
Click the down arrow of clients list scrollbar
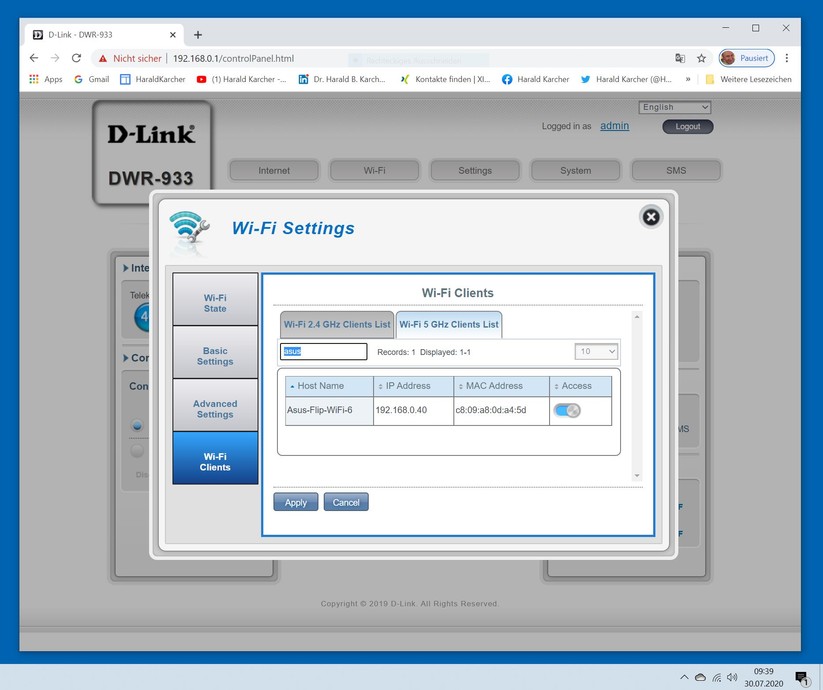pyautogui.click(x=637, y=476)
